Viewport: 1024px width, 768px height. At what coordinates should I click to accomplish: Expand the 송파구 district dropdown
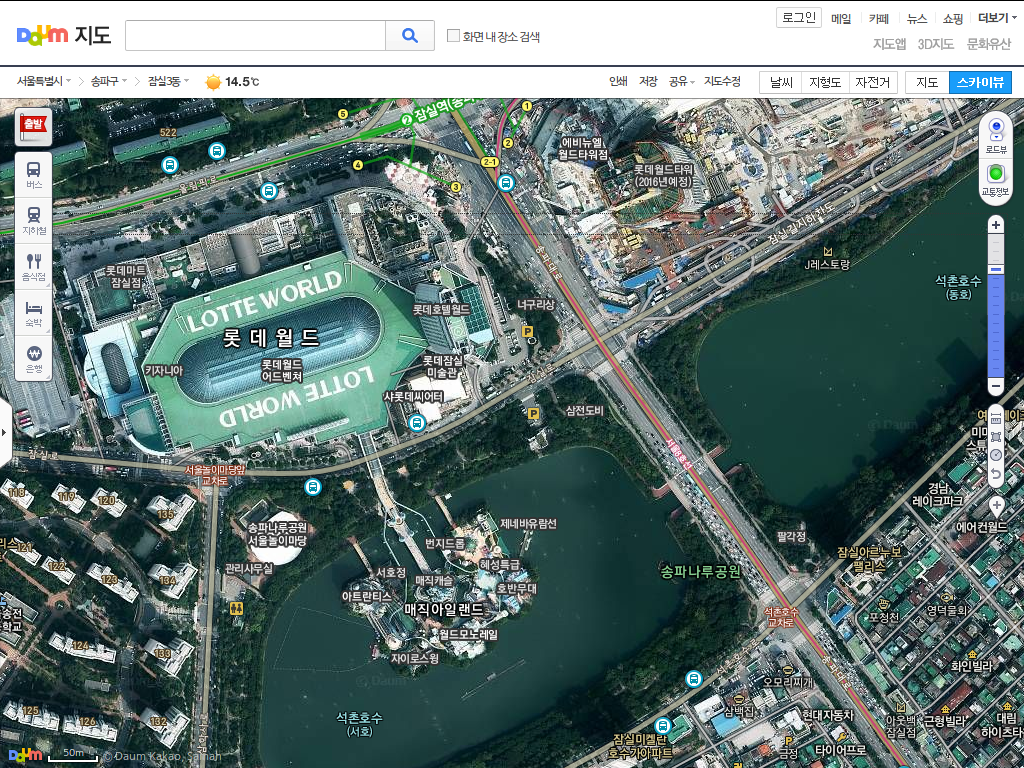click(109, 81)
